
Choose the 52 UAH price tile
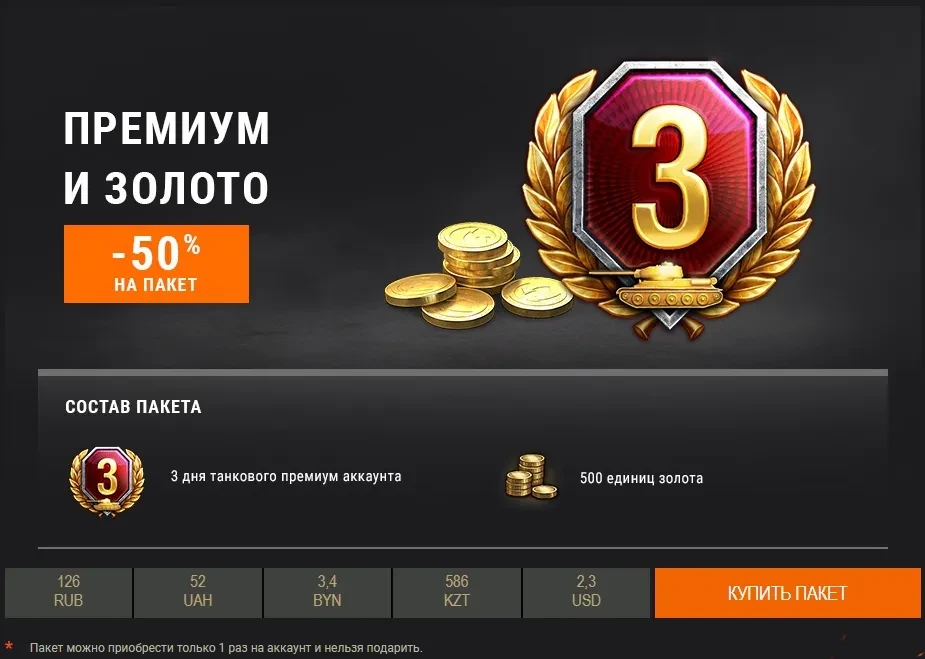(x=198, y=593)
